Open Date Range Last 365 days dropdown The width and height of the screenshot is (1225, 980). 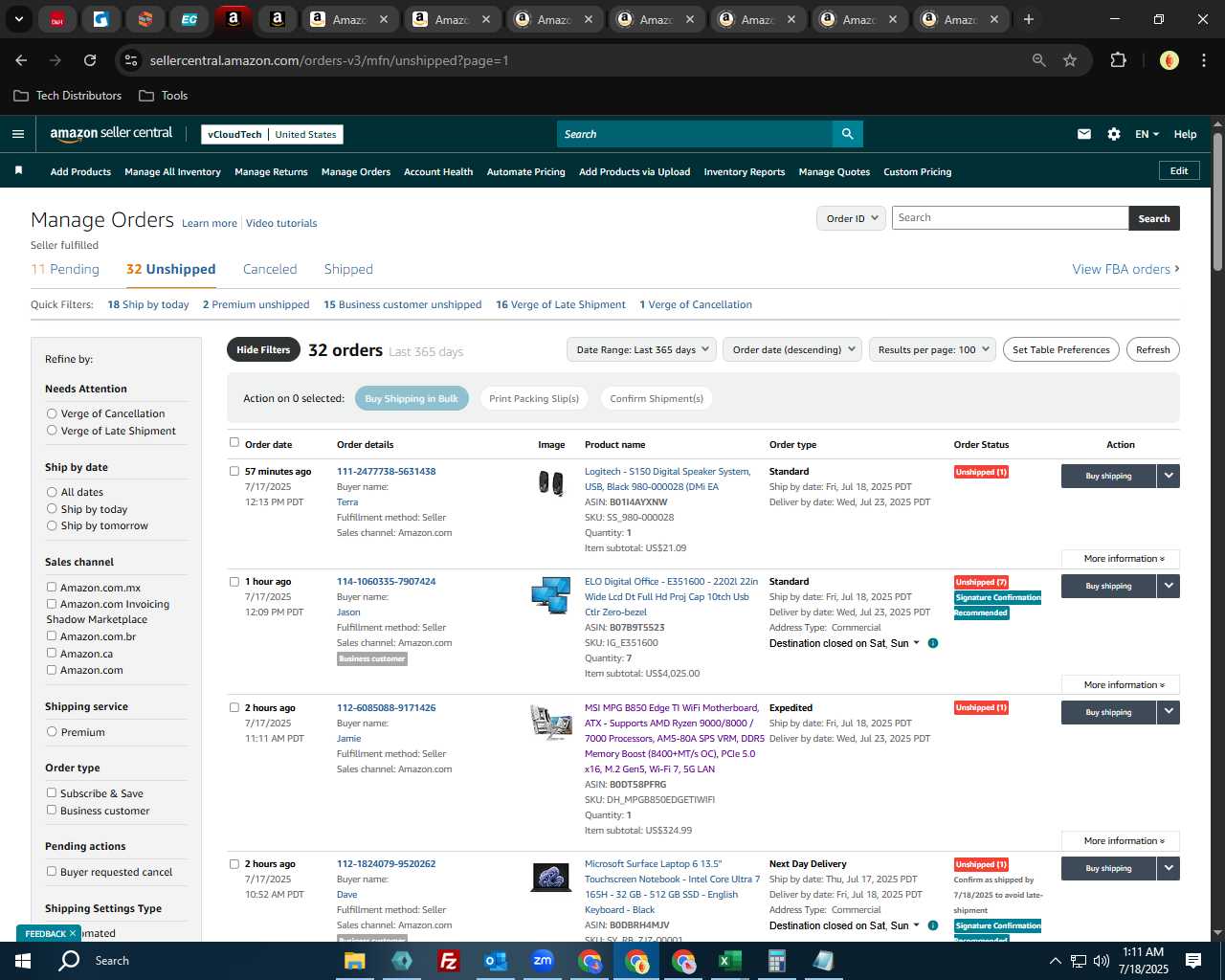click(x=641, y=349)
